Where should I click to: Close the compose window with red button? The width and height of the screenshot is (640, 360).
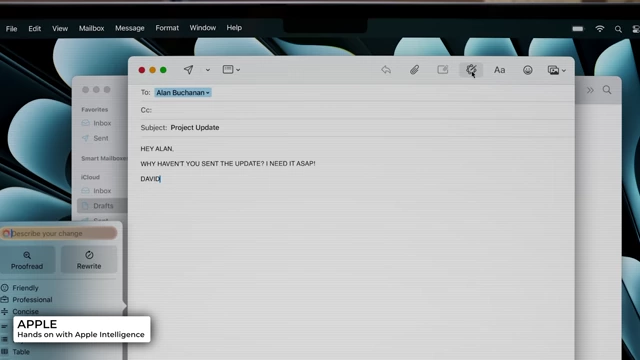coord(142,70)
